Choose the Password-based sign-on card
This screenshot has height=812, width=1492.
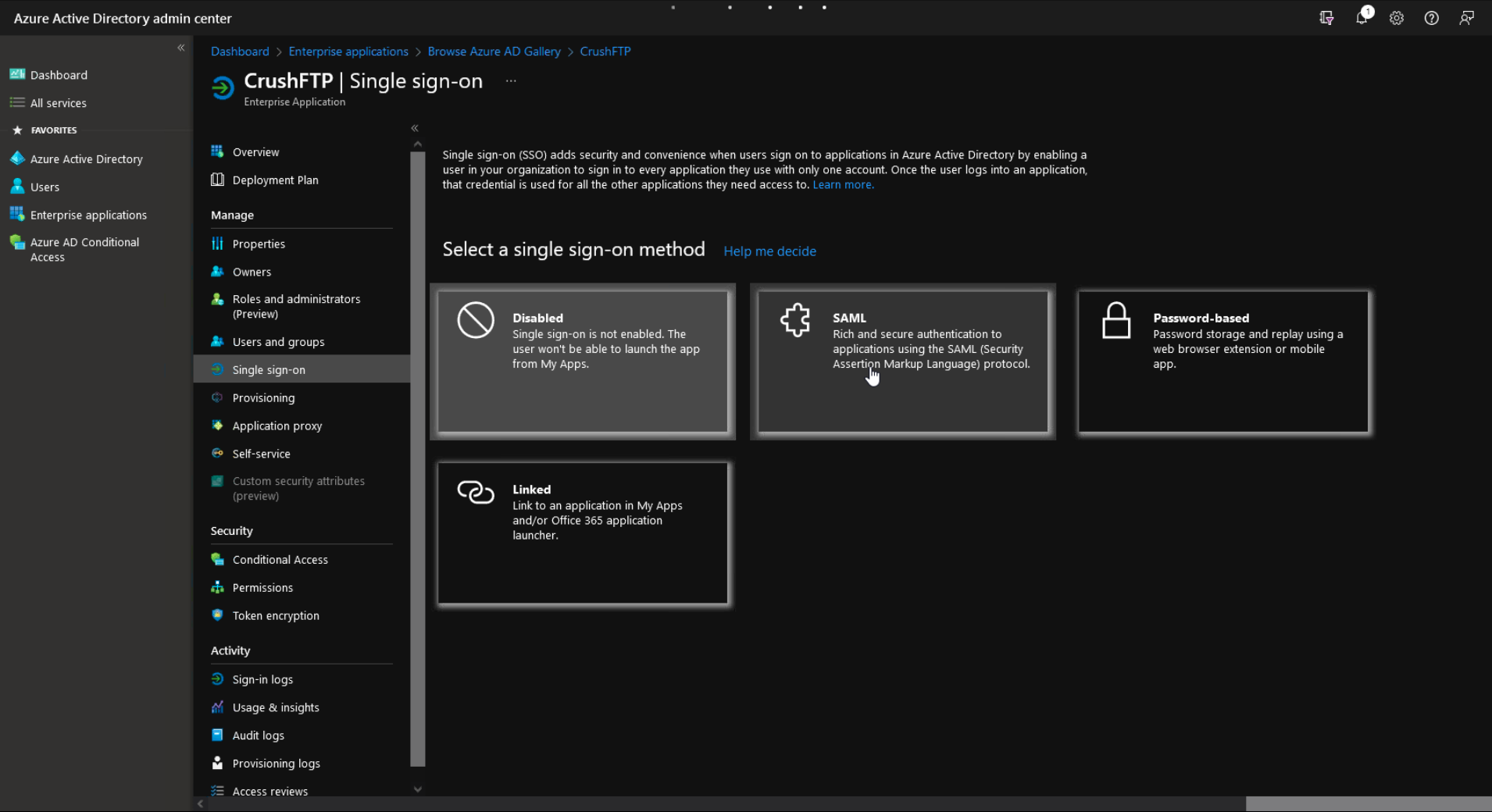coord(1223,361)
